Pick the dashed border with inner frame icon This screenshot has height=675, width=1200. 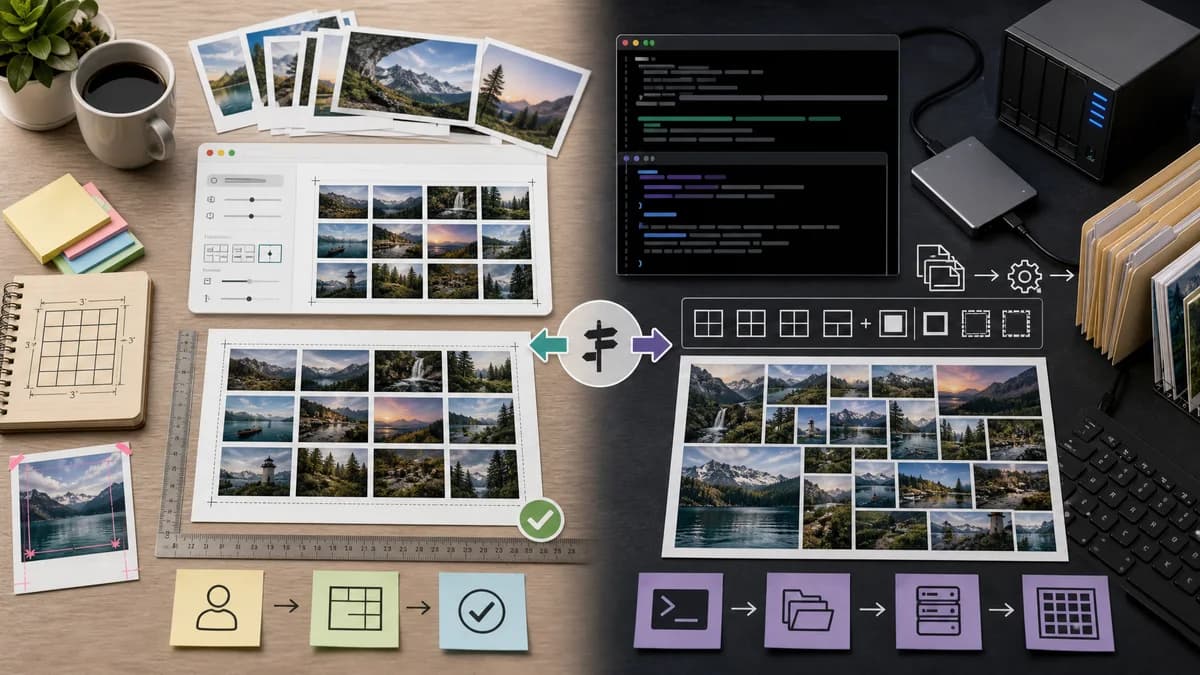click(x=975, y=323)
